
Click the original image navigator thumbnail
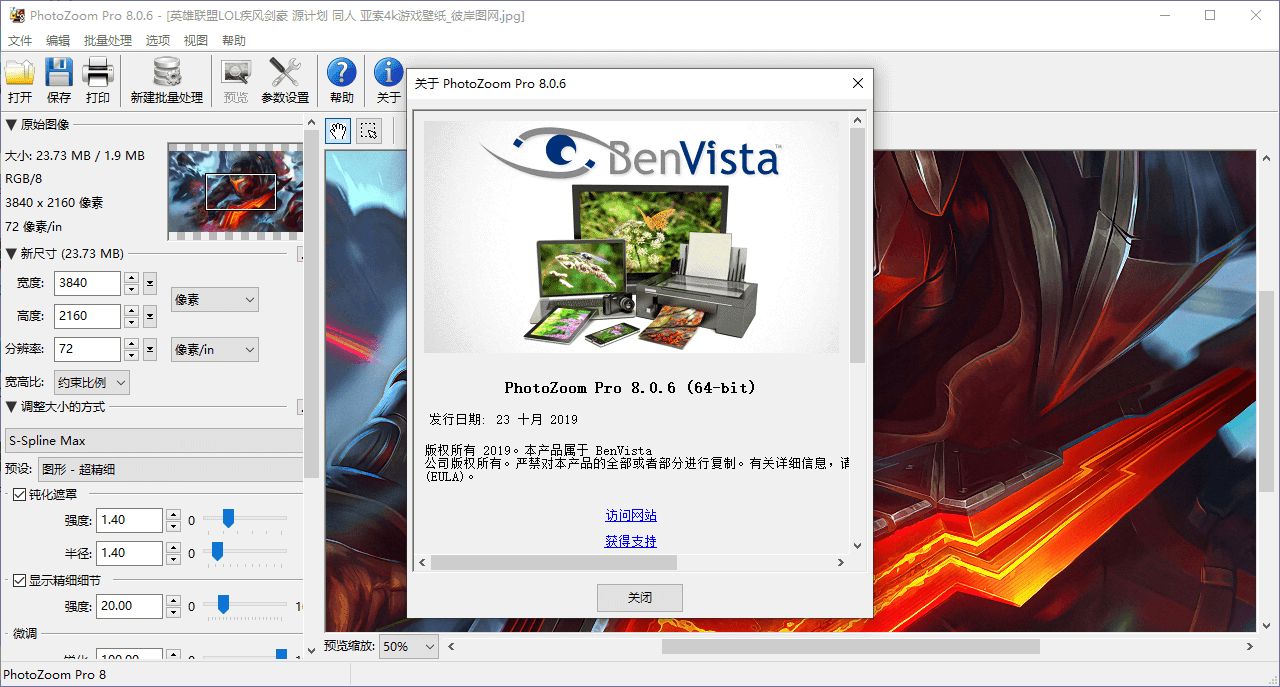point(235,191)
